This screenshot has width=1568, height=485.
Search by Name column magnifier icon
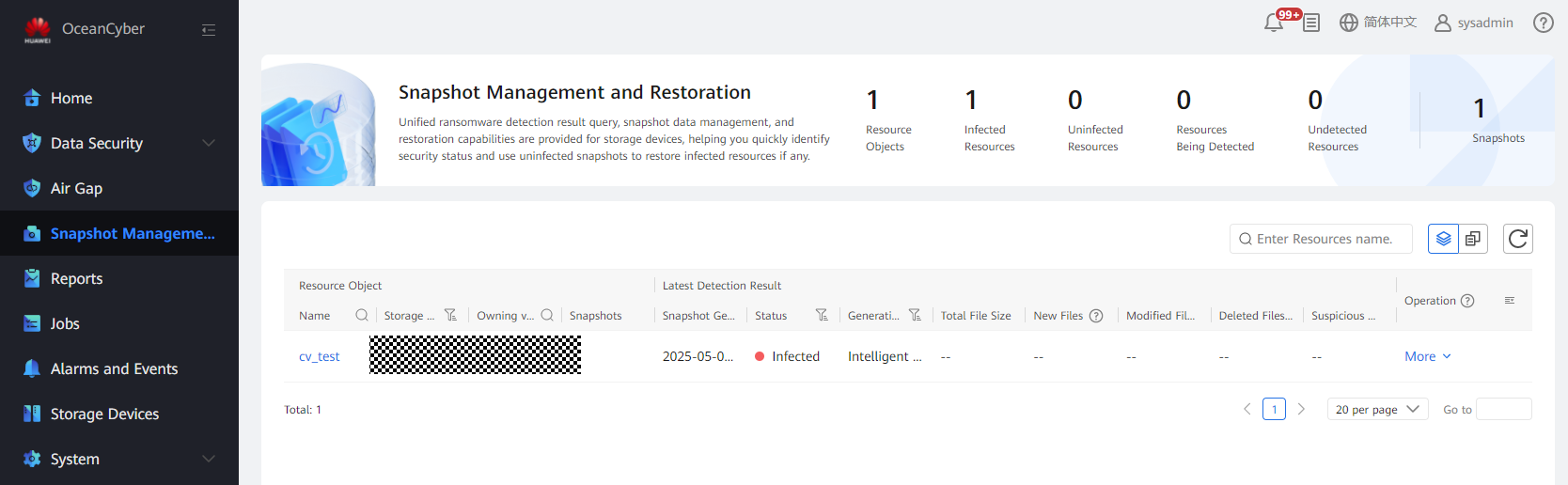[362, 316]
